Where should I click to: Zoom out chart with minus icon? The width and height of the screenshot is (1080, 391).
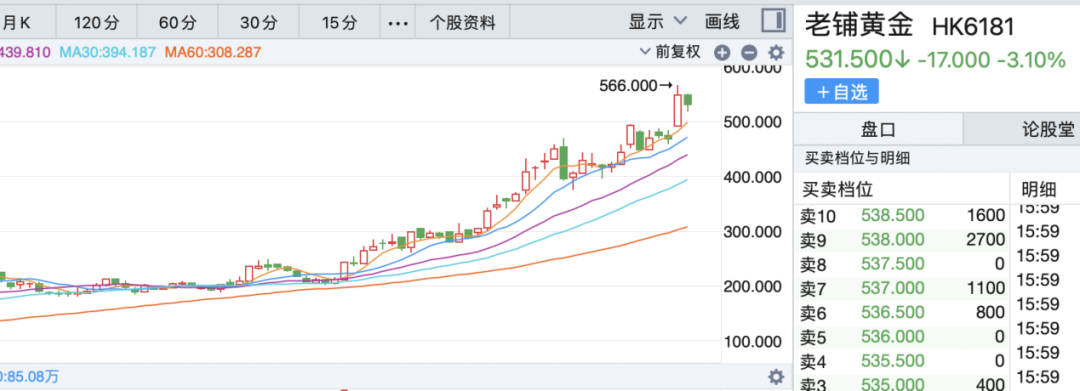(749, 52)
